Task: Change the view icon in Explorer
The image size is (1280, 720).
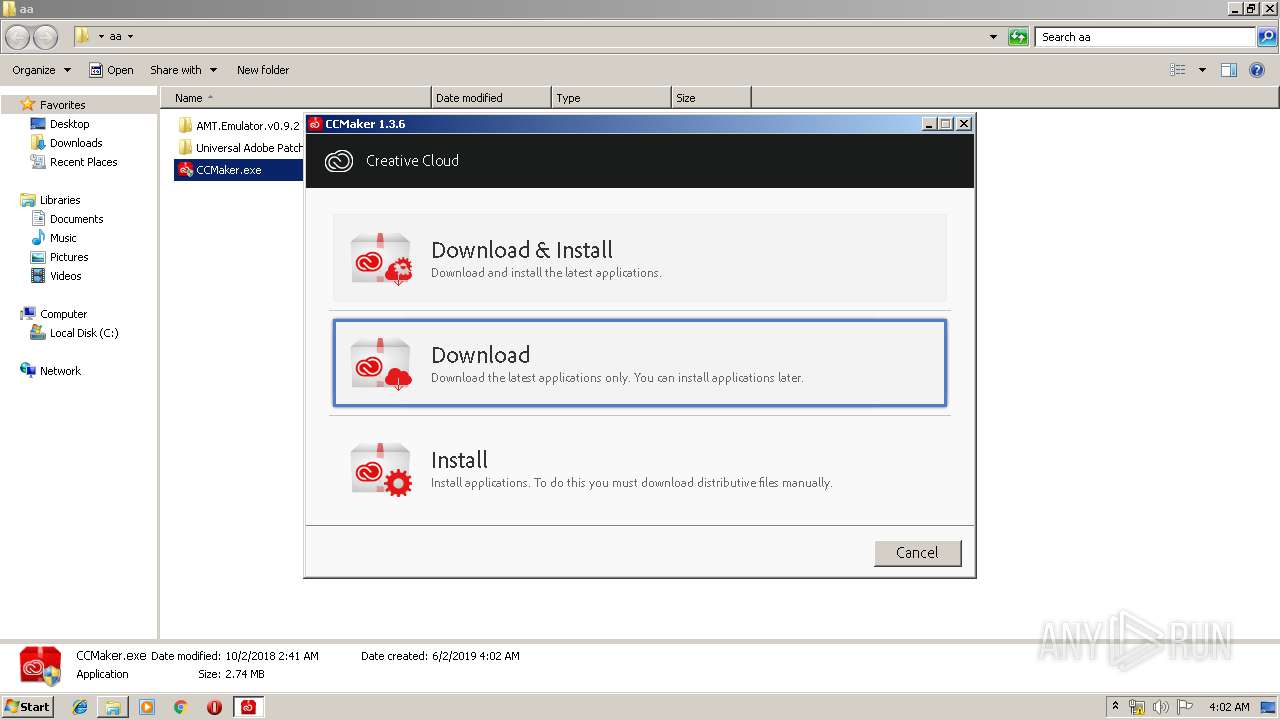Action: [1178, 70]
